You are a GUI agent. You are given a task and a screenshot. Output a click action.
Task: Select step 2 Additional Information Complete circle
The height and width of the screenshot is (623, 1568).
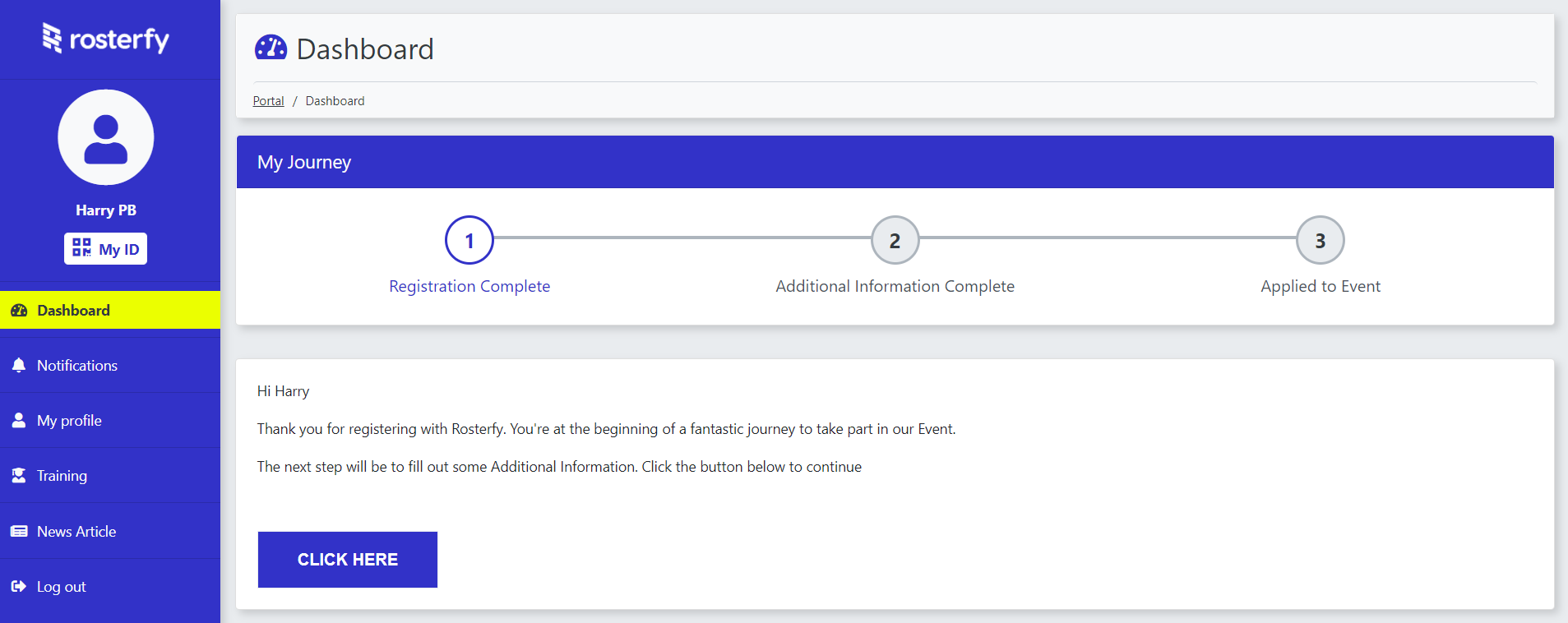point(895,240)
